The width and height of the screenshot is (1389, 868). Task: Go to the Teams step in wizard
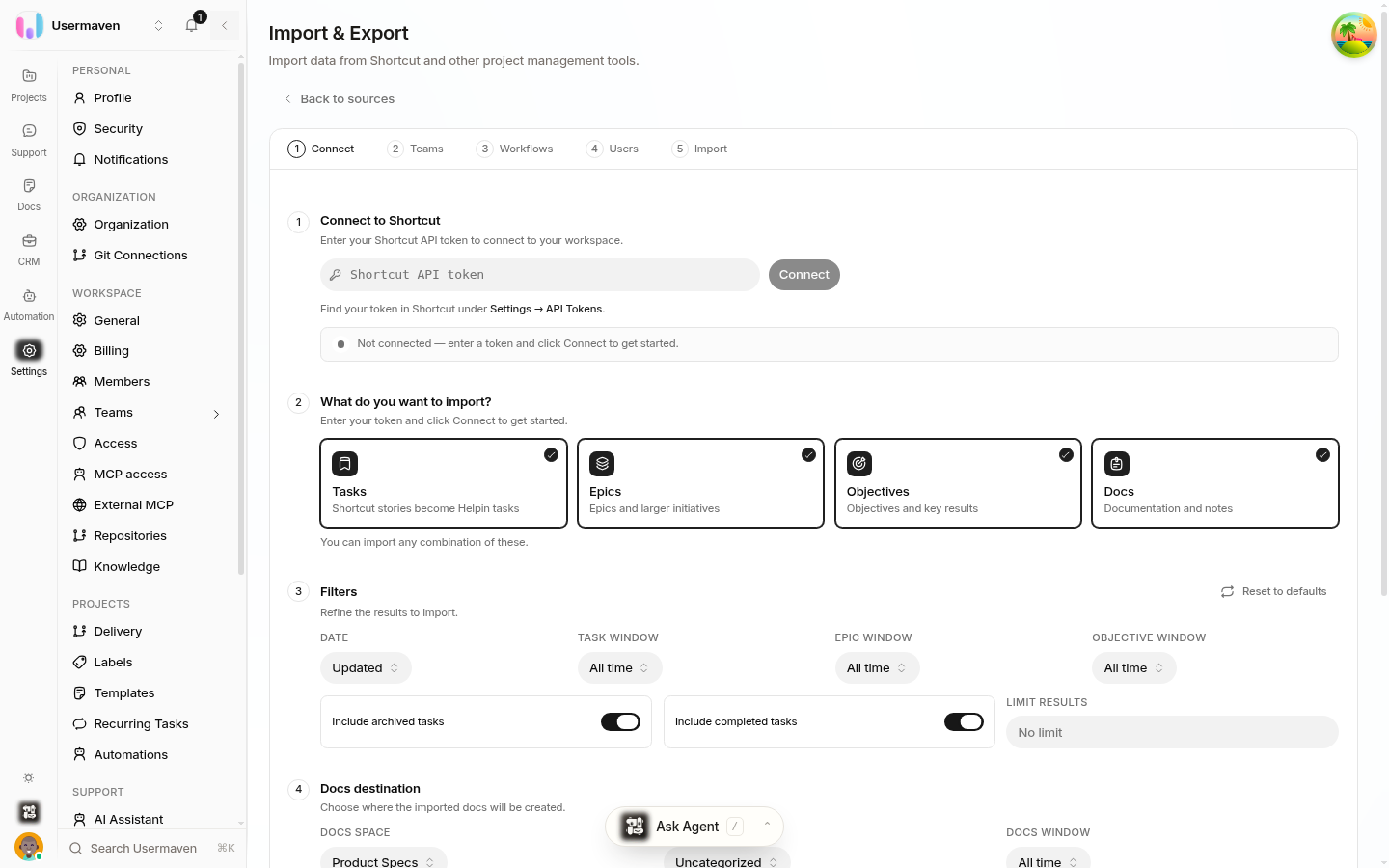pos(416,149)
